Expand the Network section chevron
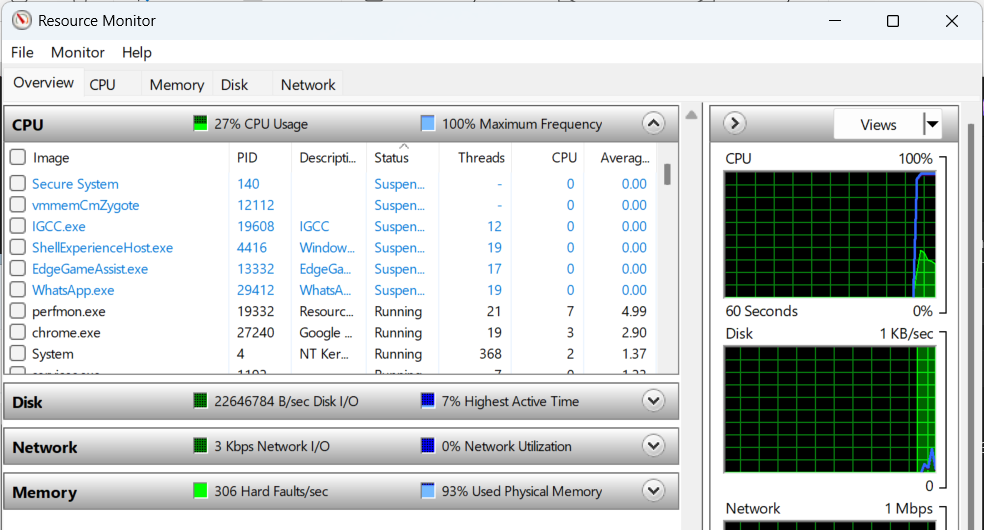 point(653,445)
